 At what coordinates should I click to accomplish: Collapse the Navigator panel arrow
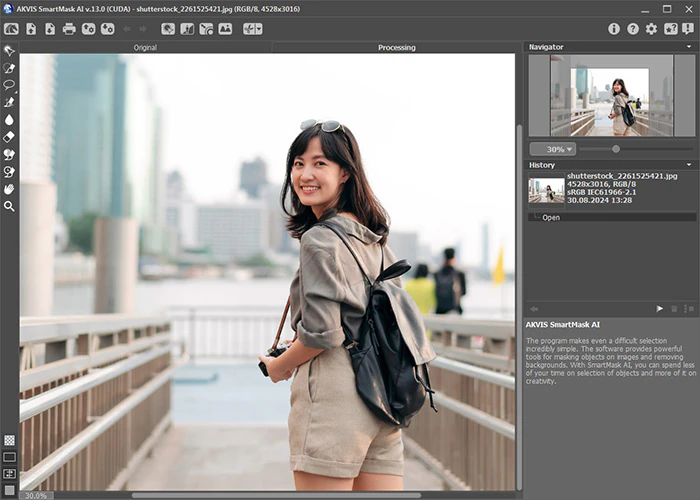tap(689, 47)
